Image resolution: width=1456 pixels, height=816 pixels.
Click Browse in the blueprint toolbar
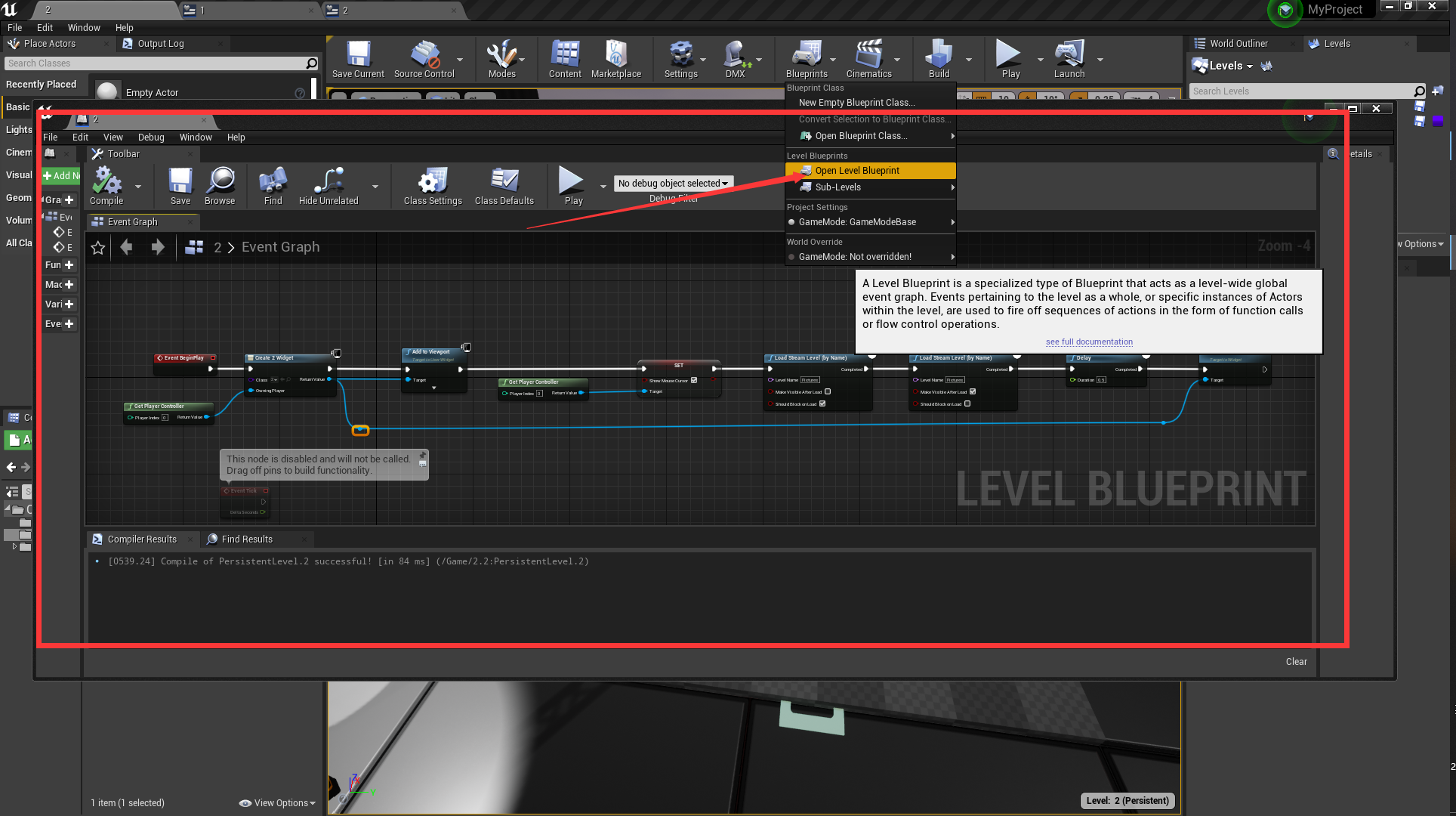pos(220,184)
